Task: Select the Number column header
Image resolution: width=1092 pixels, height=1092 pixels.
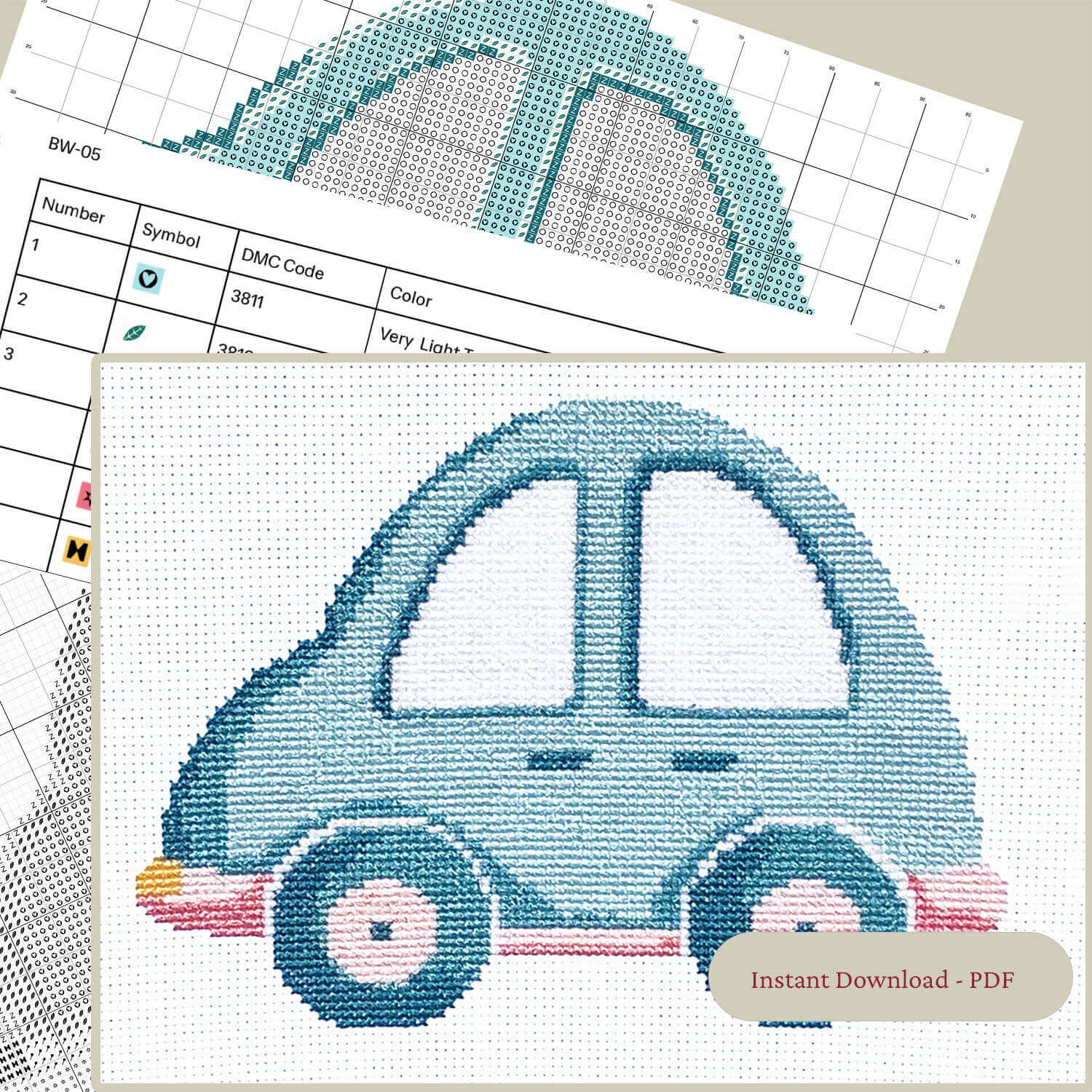Action: (x=74, y=213)
